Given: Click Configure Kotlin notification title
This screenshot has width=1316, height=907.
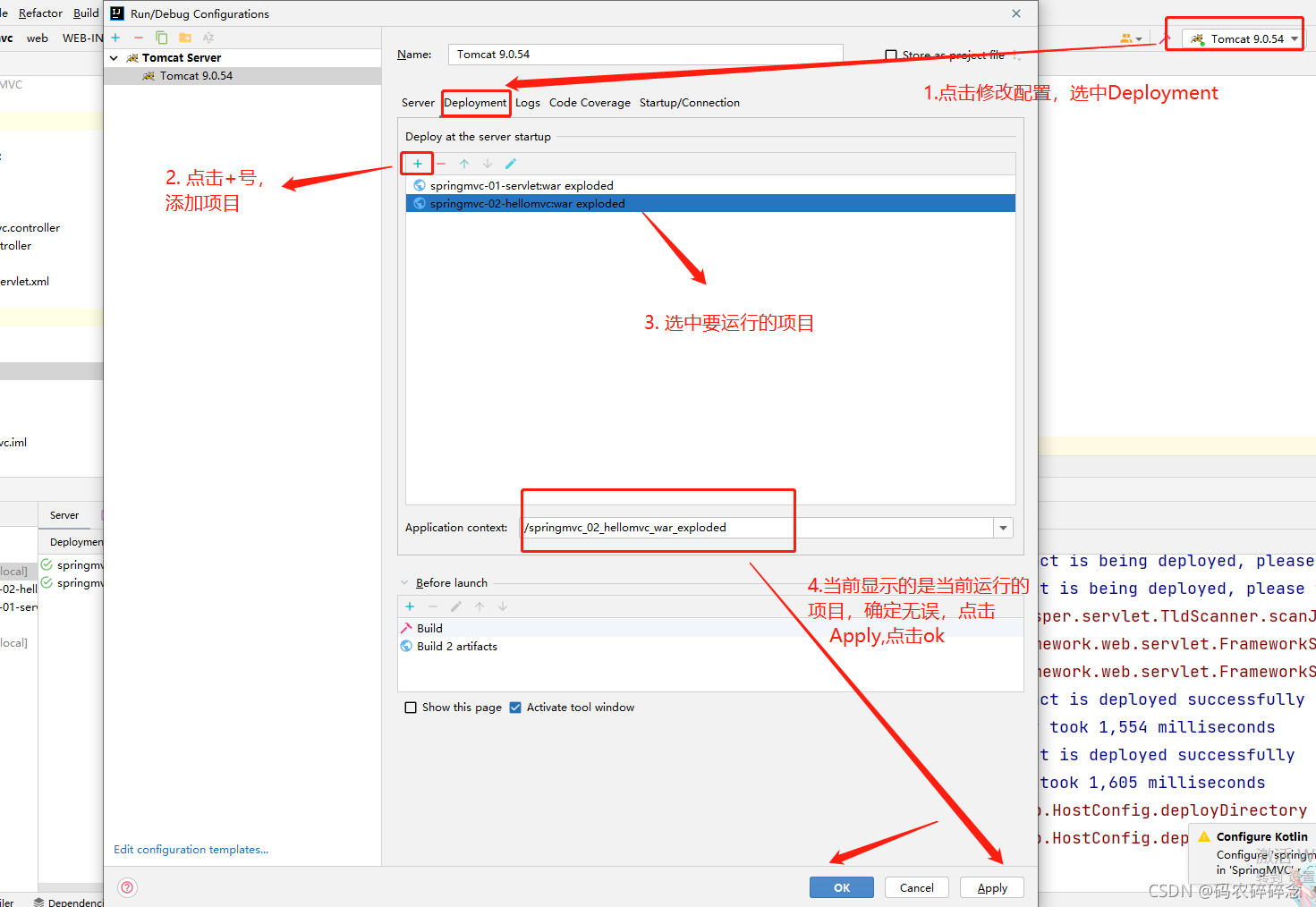Looking at the screenshot, I should [x=1261, y=837].
